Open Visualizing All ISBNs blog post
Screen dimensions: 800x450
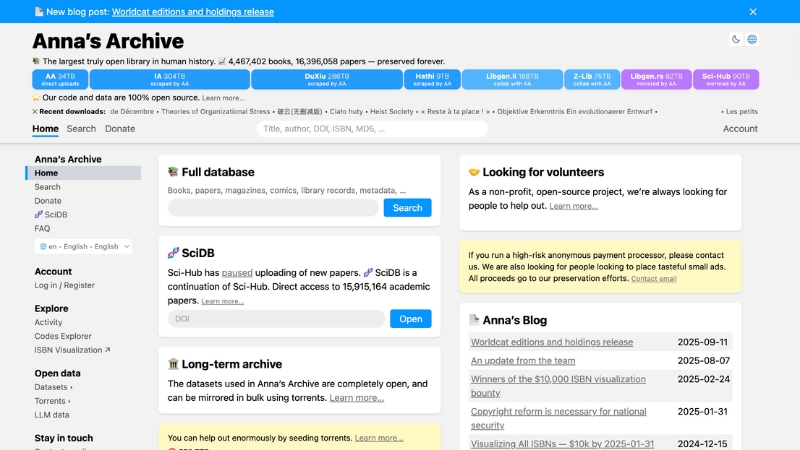(562, 444)
